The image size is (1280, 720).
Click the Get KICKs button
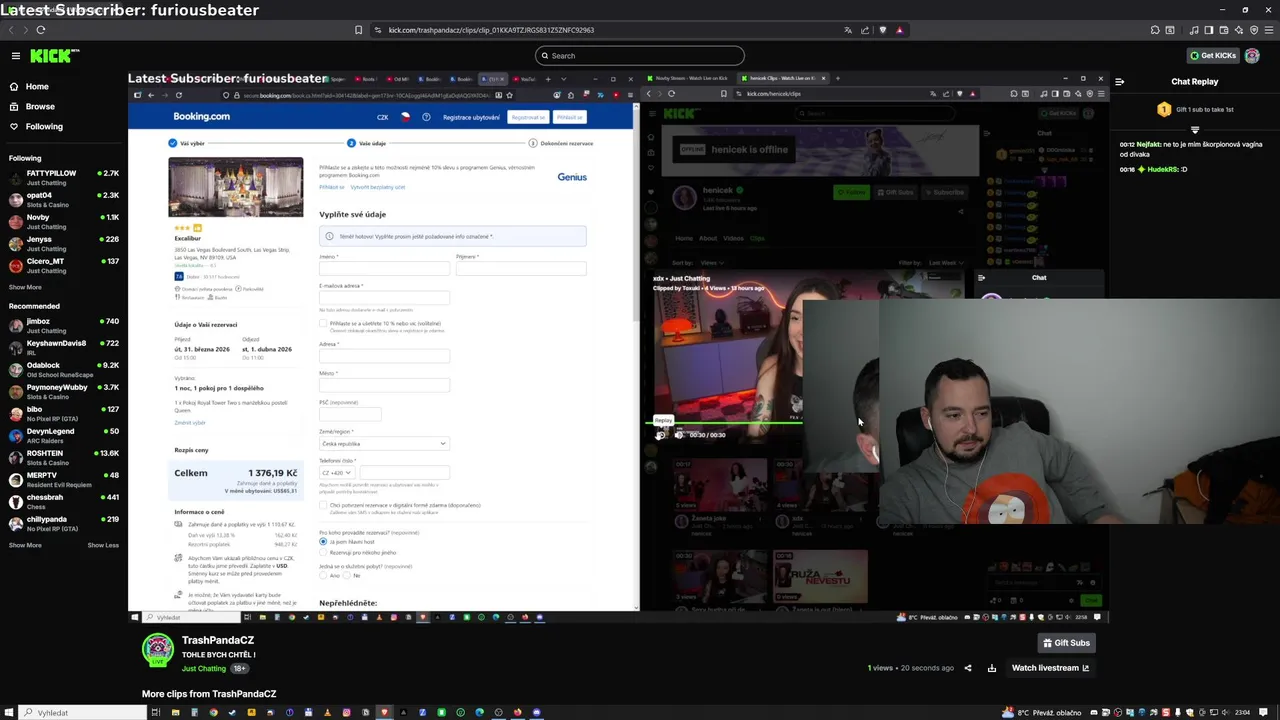pyautogui.click(x=1213, y=56)
